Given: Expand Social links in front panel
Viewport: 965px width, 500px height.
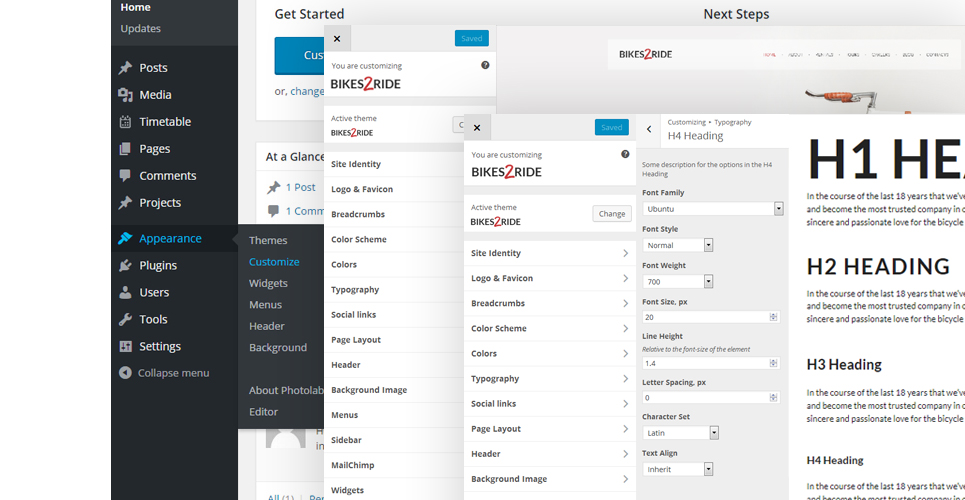Looking at the screenshot, I should coord(550,403).
